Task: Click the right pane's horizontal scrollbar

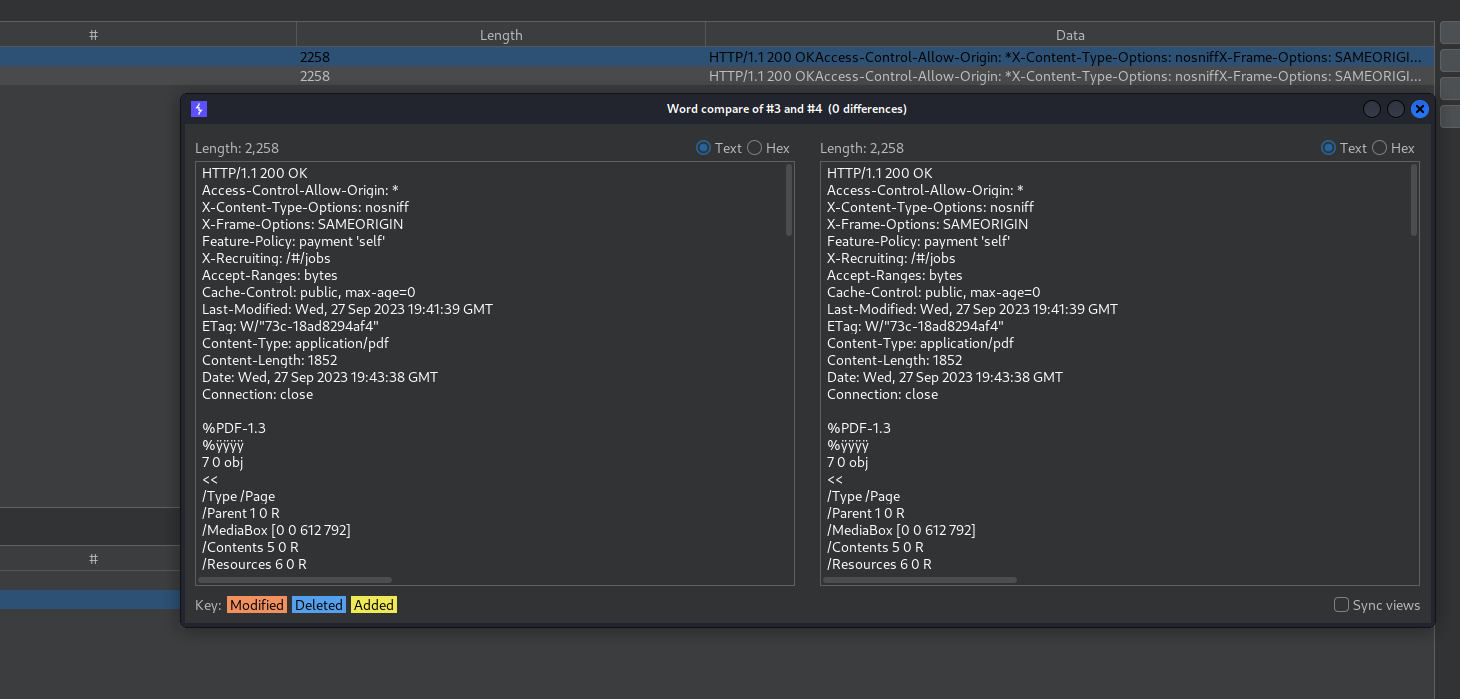Action: click(920, 579)
